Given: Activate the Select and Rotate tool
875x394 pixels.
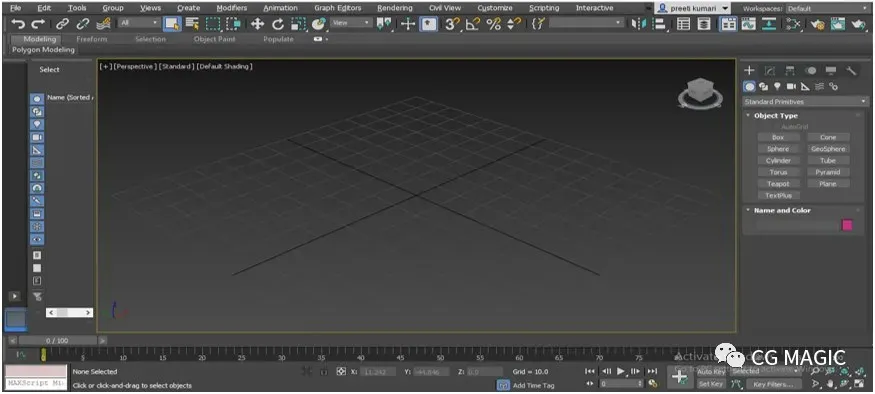Looking at the screenshot, I should [277, 24].
